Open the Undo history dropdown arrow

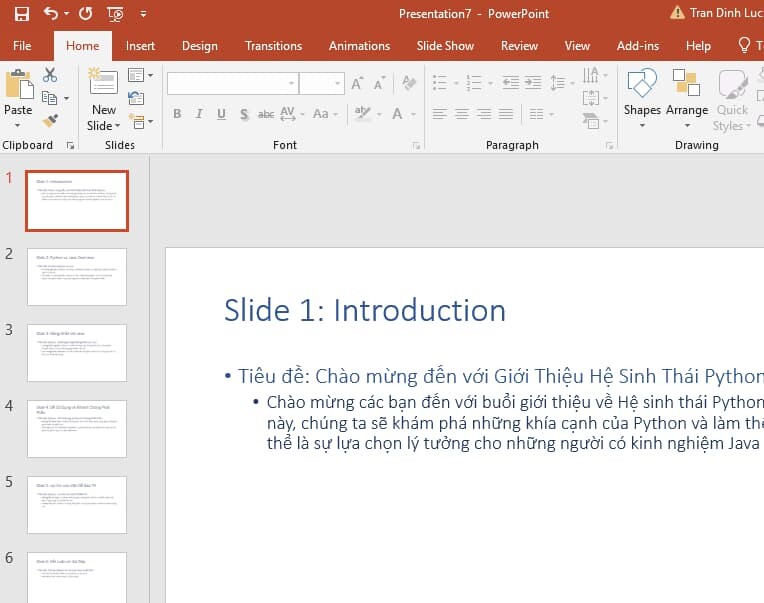pyautogui.click(x=66, y=14)
